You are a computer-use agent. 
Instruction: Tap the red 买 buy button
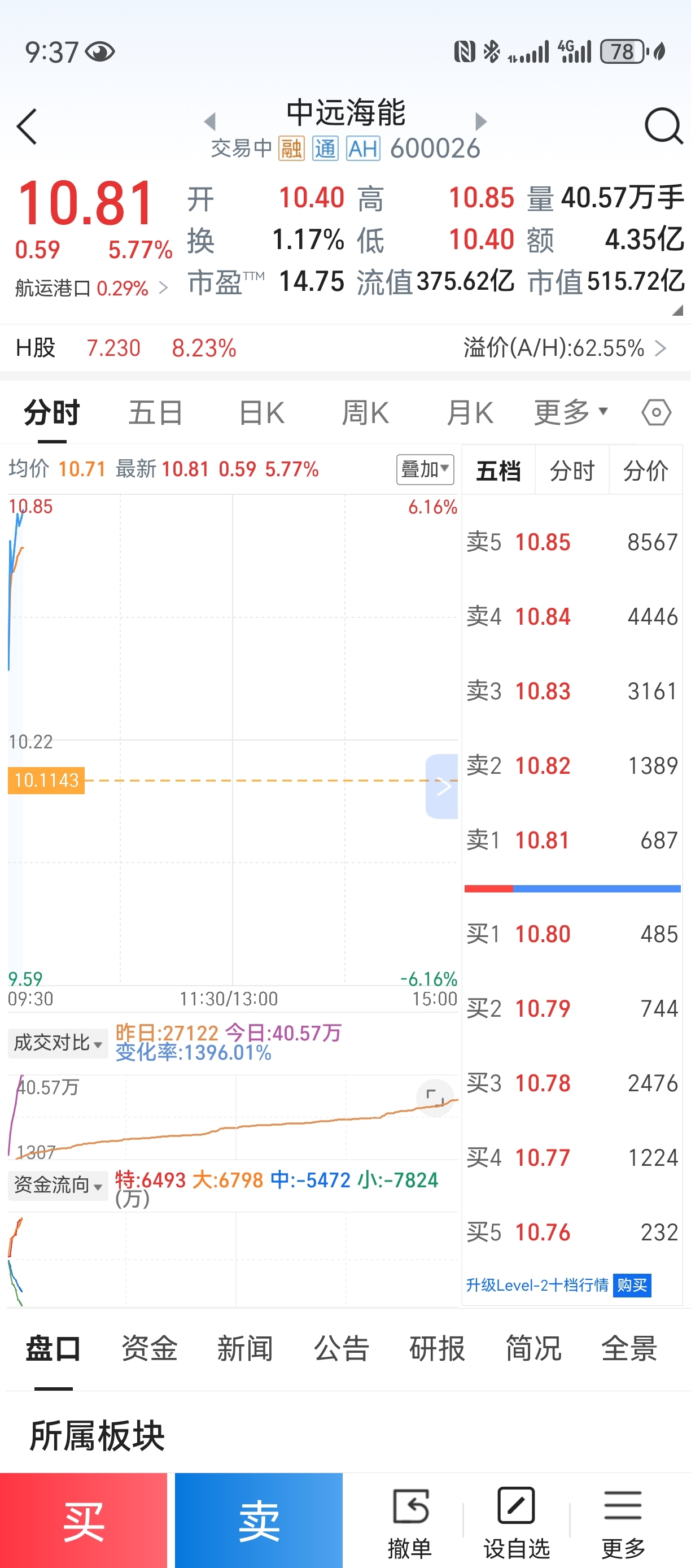[84, 1521]
